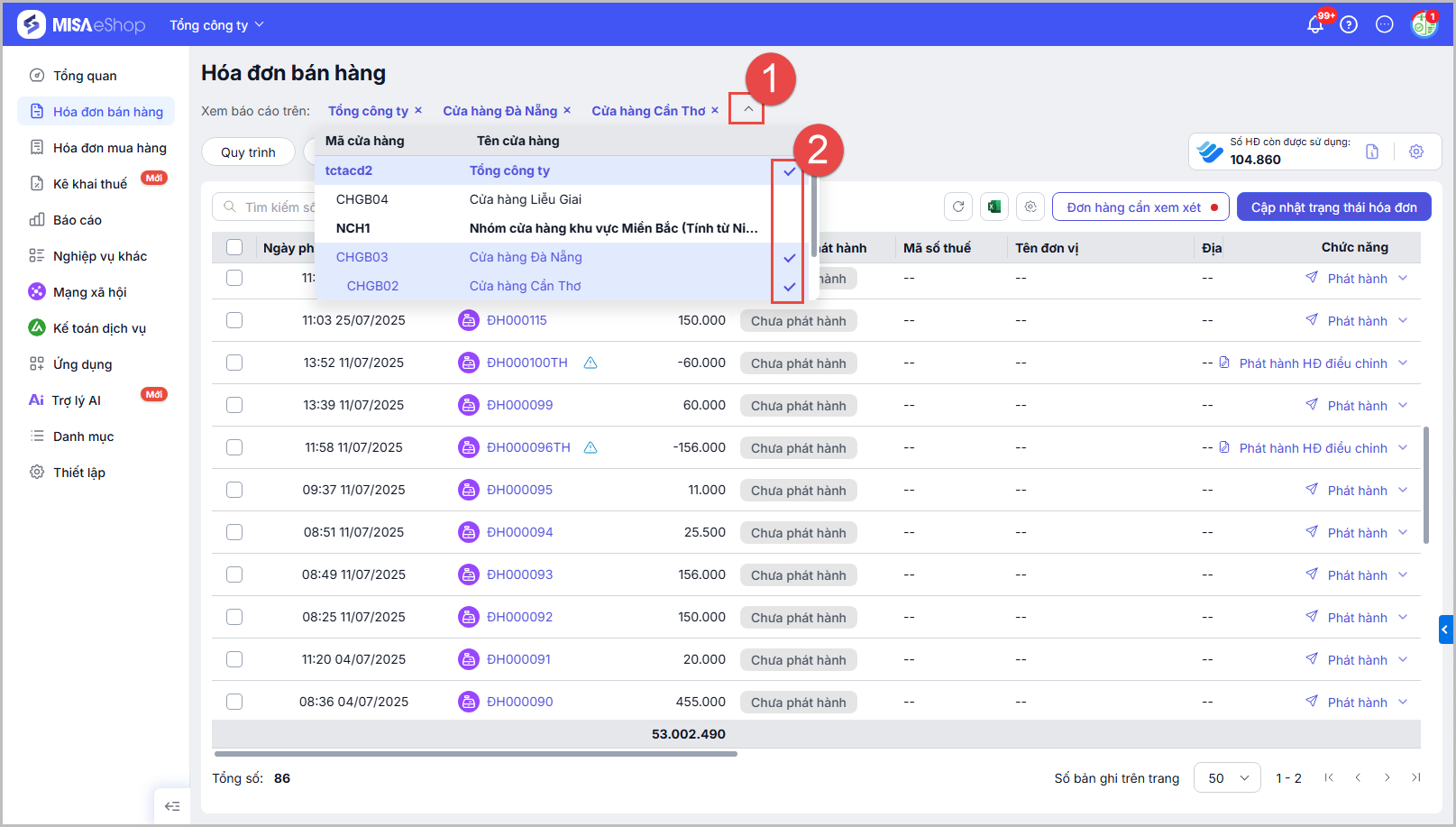Remove the Cửa hàng Đà Nẵng filter tag
Screen dimensions: 1456x827
pos(567,111)
